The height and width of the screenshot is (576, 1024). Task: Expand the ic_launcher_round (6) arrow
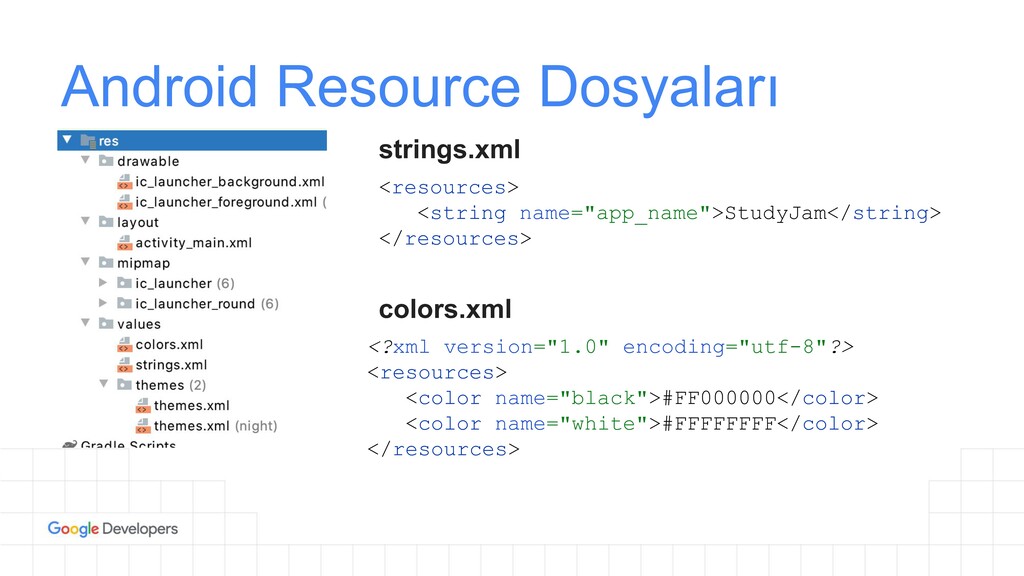tap(103, 303)
